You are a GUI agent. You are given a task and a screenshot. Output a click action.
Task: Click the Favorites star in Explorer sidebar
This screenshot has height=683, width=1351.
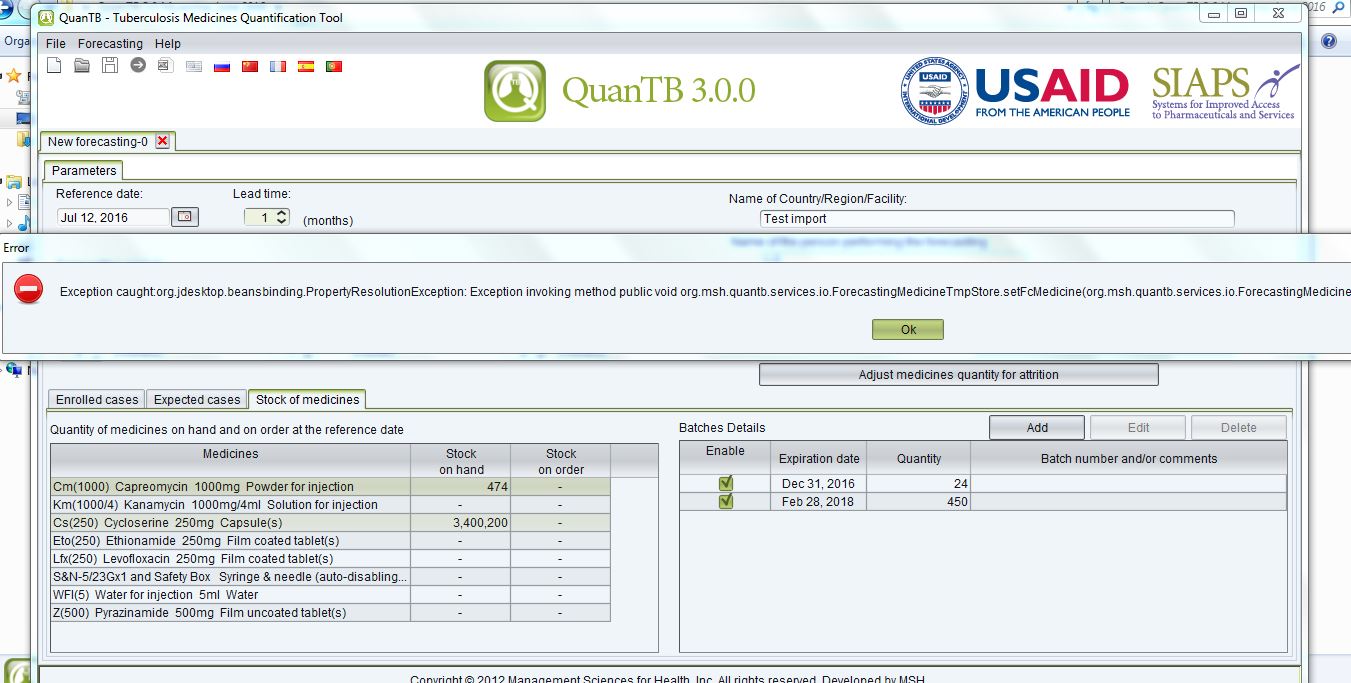pyautogui.click(x=14, y=76)
